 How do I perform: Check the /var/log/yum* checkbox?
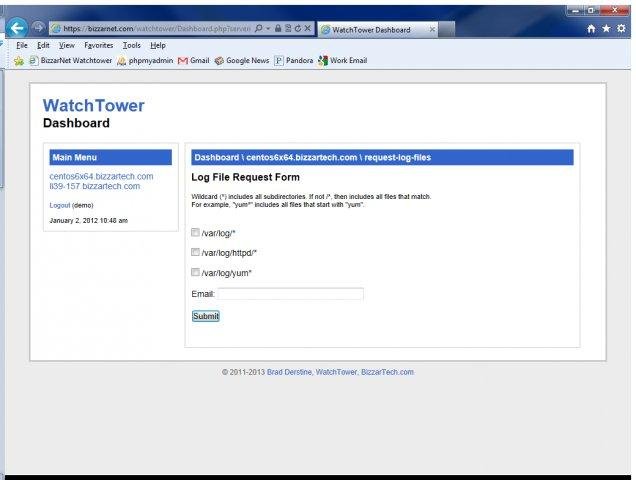[196, 272]
